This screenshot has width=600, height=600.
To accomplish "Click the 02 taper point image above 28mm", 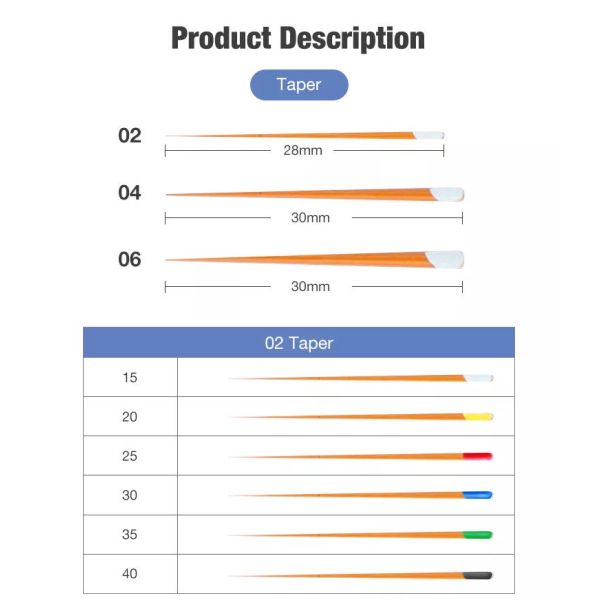I will [304, 135].
